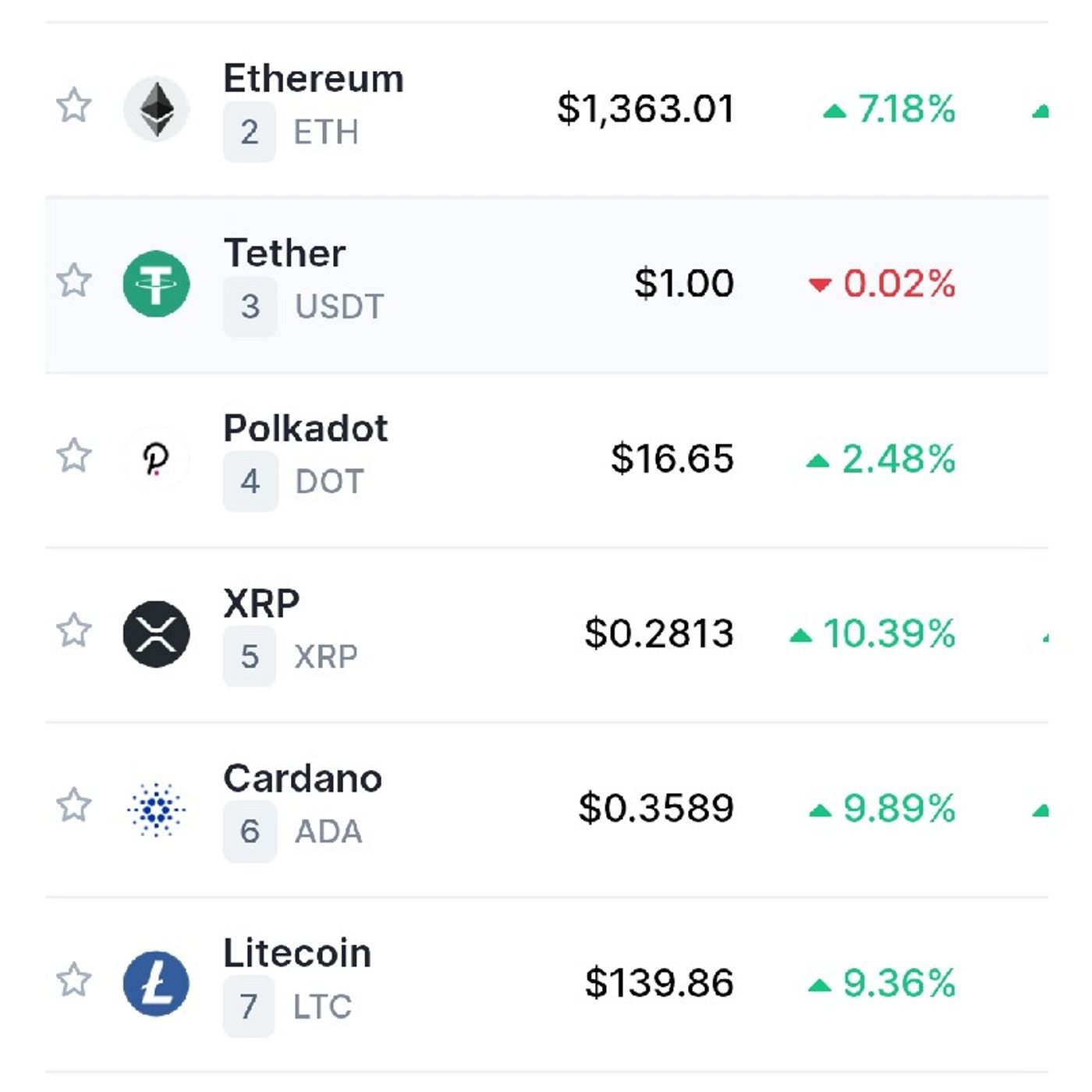Select the Litecoin name link
This screenshot has width=1092, height=1092.
pos(297,953)
